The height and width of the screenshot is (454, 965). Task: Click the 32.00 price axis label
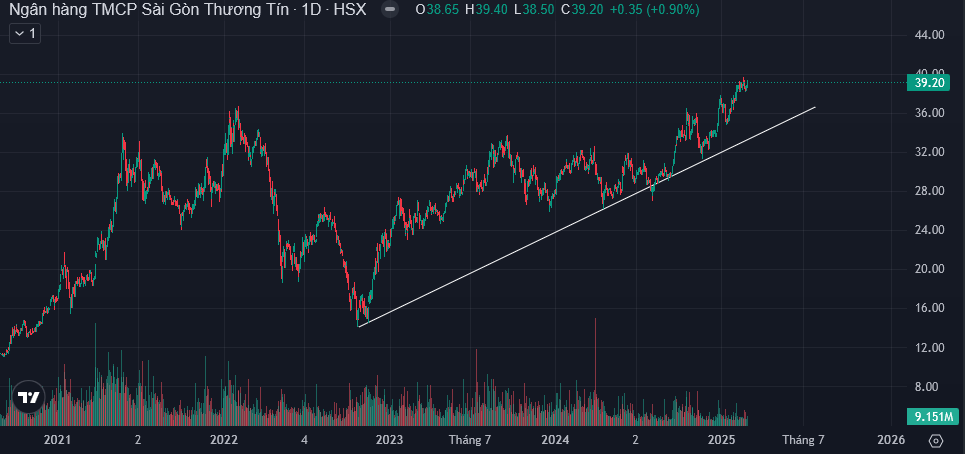[x=929, y=152]
